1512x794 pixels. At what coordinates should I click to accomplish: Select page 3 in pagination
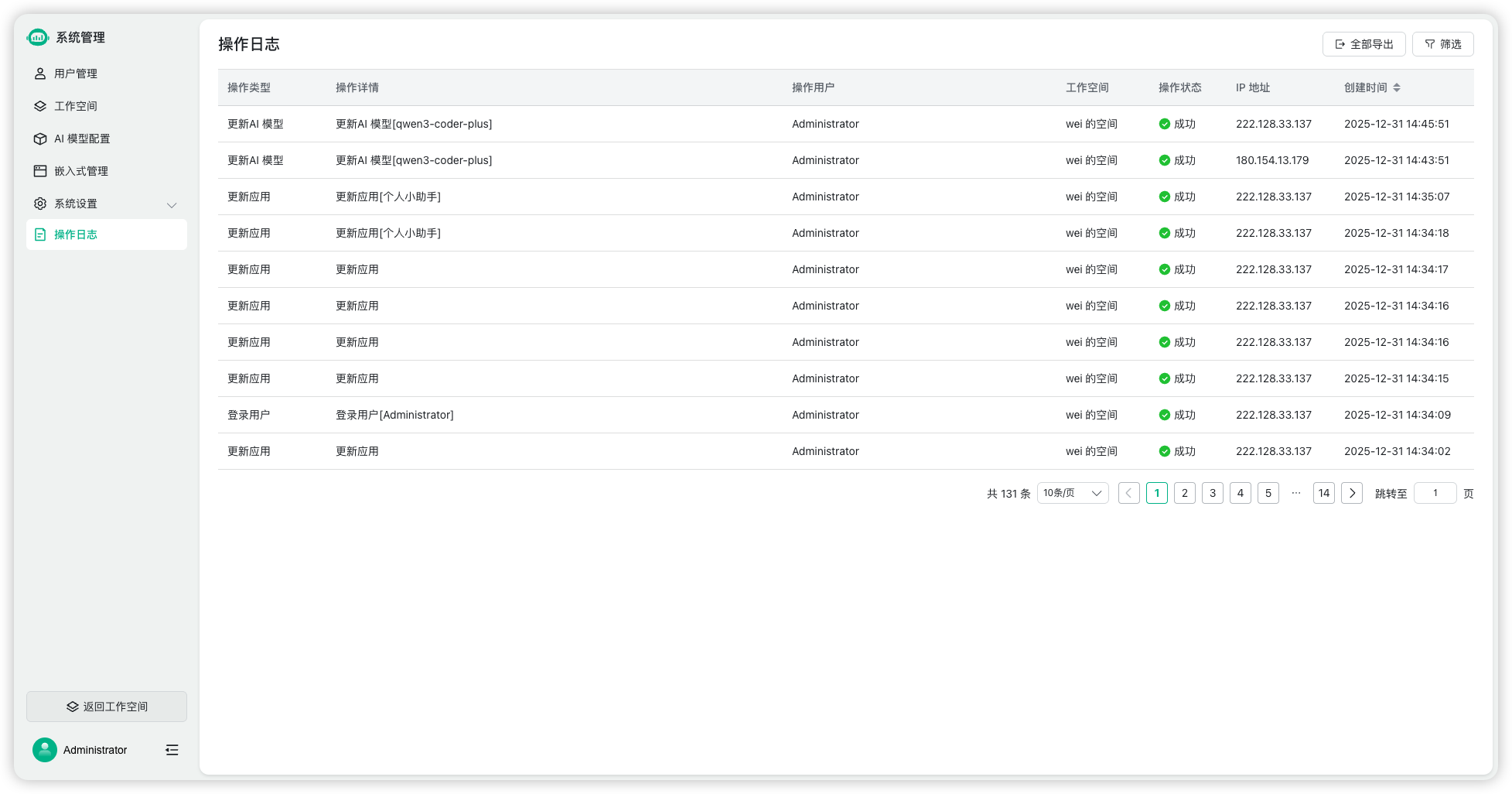click(1213, 493)
